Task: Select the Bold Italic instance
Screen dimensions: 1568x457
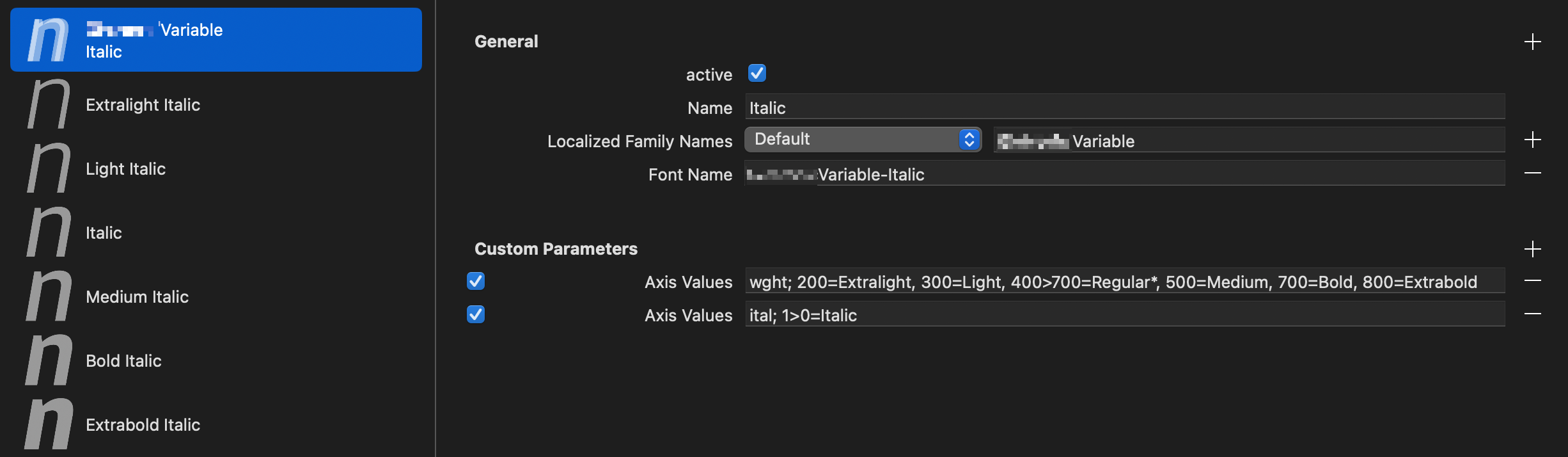Action: click(124, 361)
